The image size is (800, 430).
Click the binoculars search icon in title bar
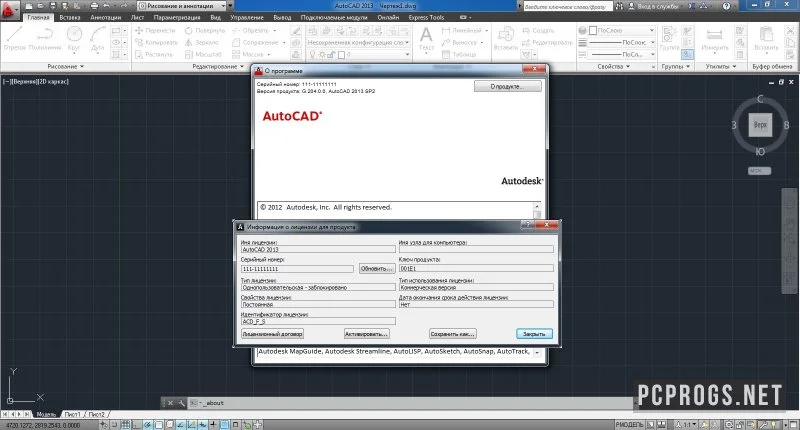pyautogui.click(x=619, y=6)
